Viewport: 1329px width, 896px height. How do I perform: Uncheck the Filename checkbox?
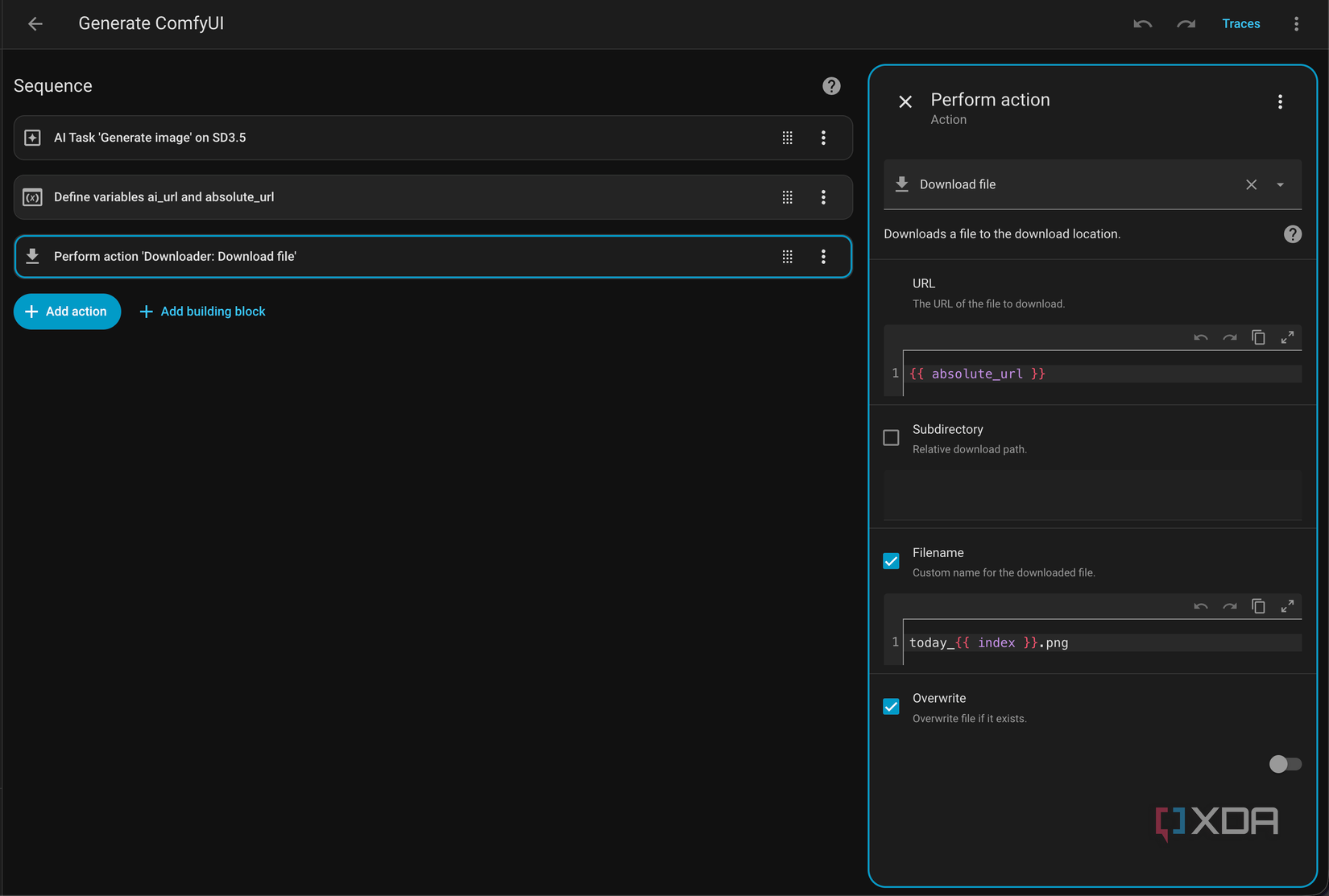point(891,561)
